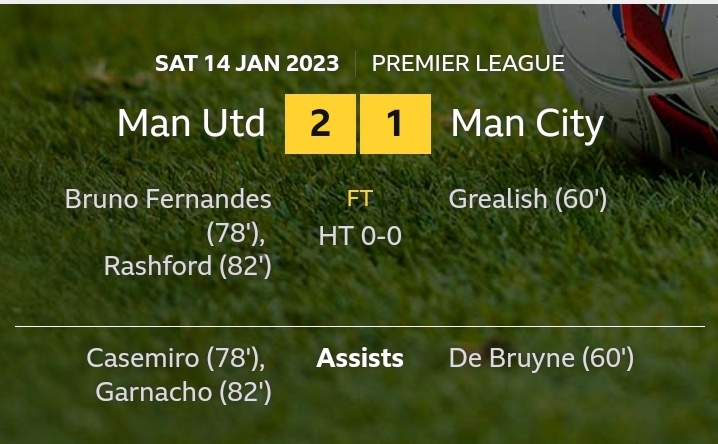The width and height of the screenshot is (718, 444).
Task: Click the 78' goal minute under Bruno Fernandes
Action: (236, 233)
